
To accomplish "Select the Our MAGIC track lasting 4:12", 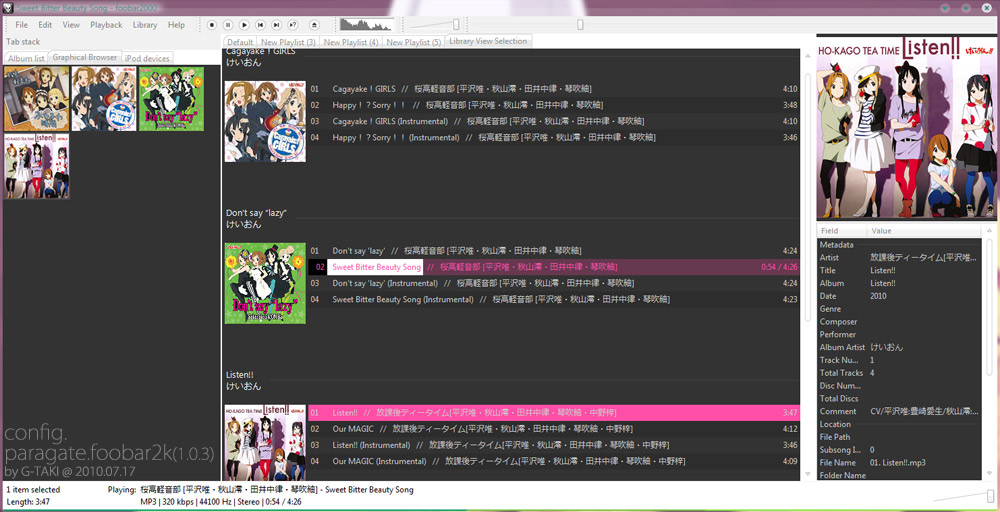I will pos(554,428).
